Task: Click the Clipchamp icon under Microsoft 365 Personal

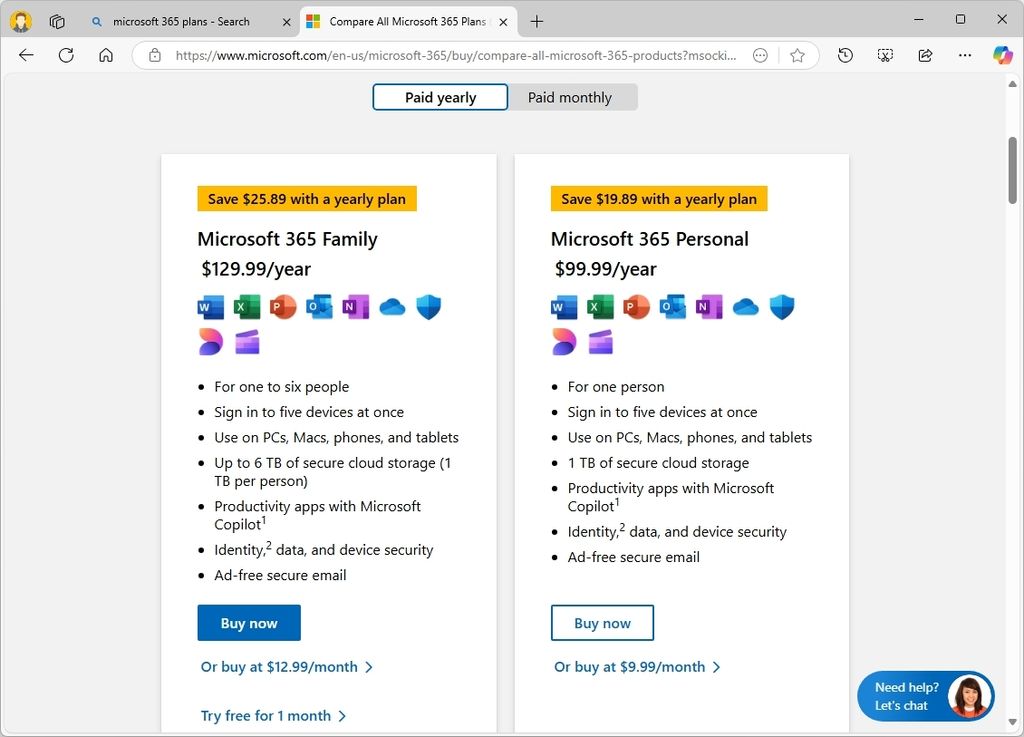Action: (x=601, y=342)
